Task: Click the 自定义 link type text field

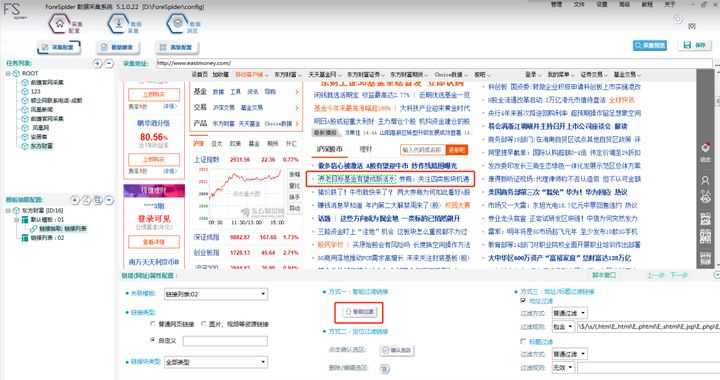Action: (225, 341)
